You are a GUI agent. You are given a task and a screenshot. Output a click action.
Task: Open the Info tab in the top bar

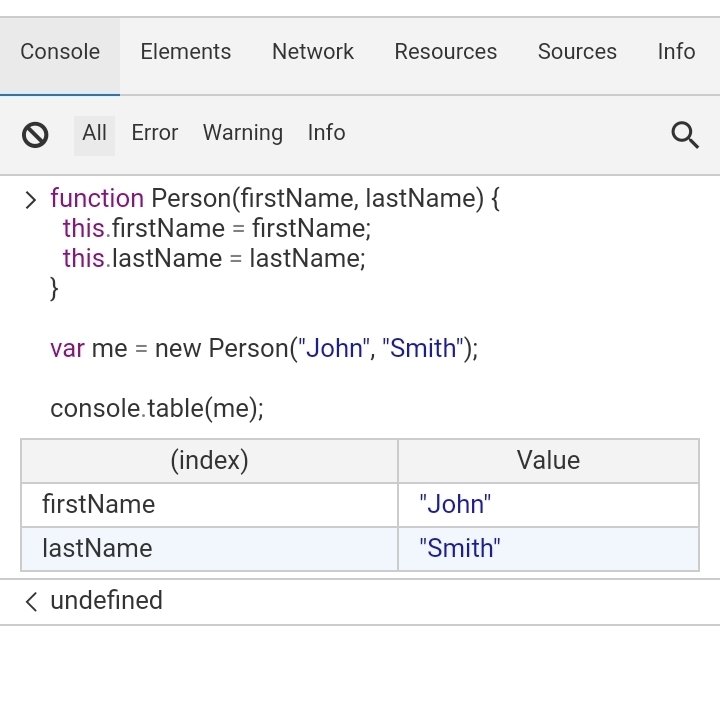(676, 51)
